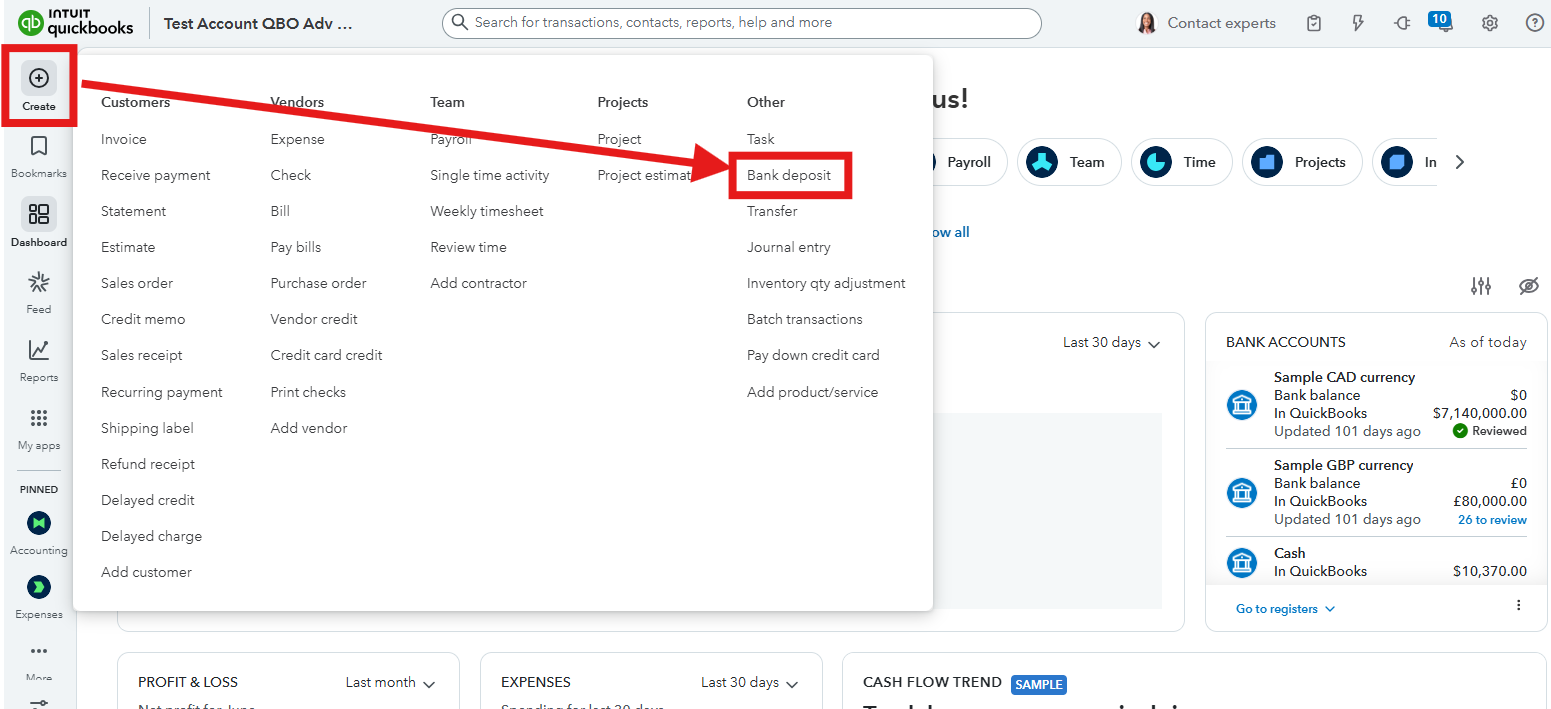
Task: Click the Team shortcut button
Action: point(1070,162)
